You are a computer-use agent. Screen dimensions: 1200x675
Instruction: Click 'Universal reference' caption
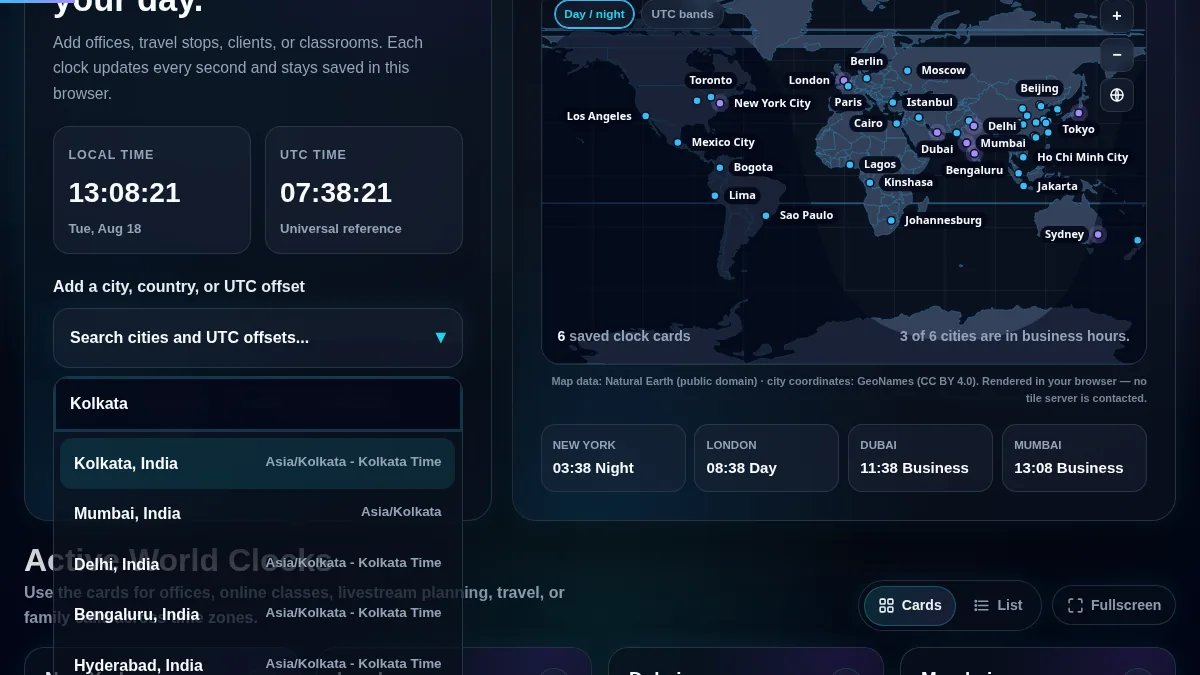[x=341, y=229]
